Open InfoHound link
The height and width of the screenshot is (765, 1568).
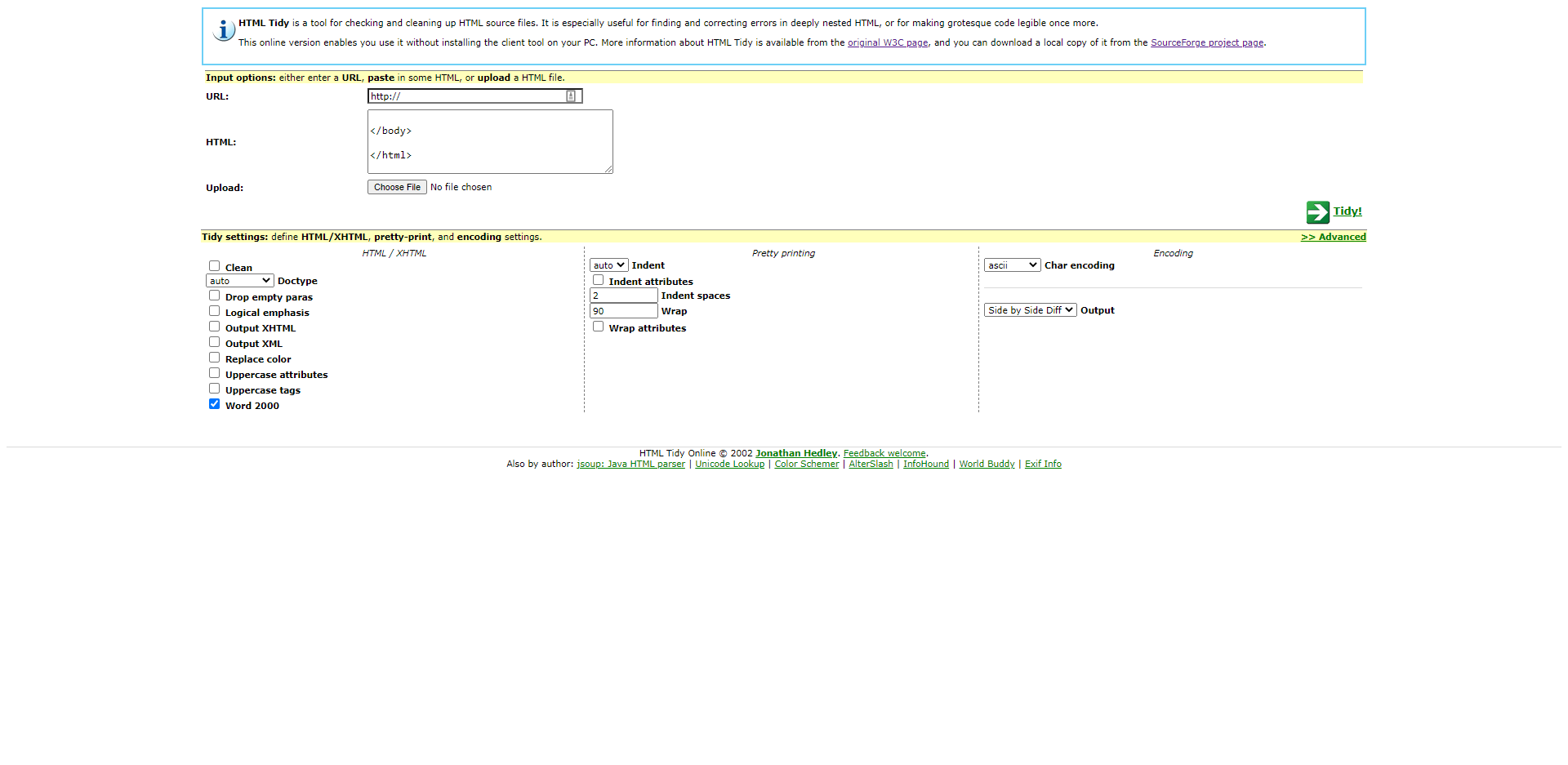pos(926,464)
